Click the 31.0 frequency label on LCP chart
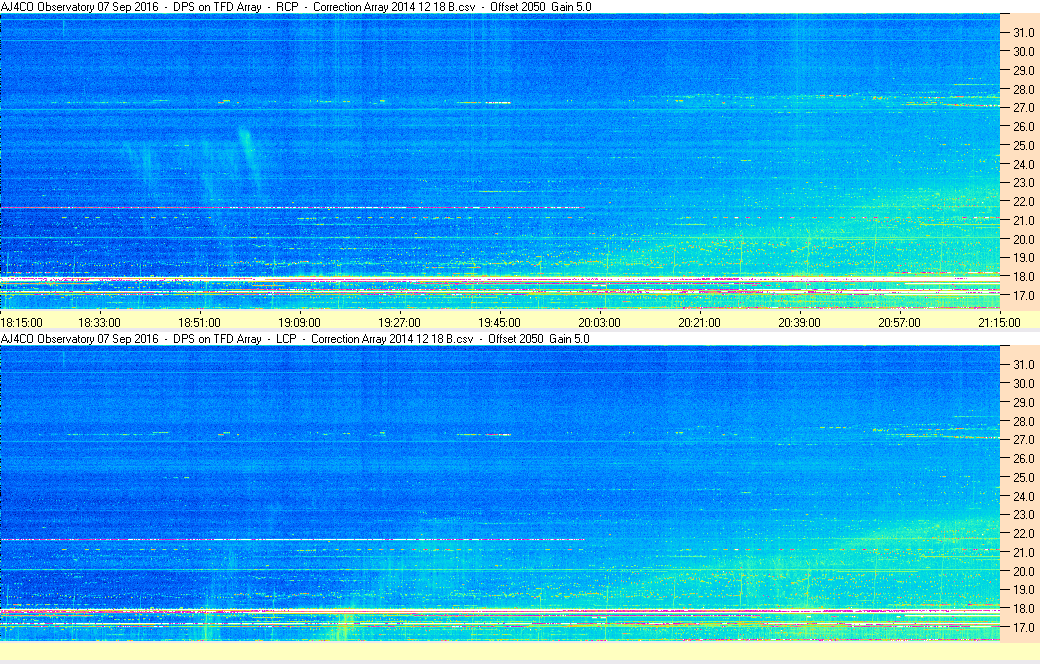Viewport: 1040px width, 664px height. (1023, 365)
